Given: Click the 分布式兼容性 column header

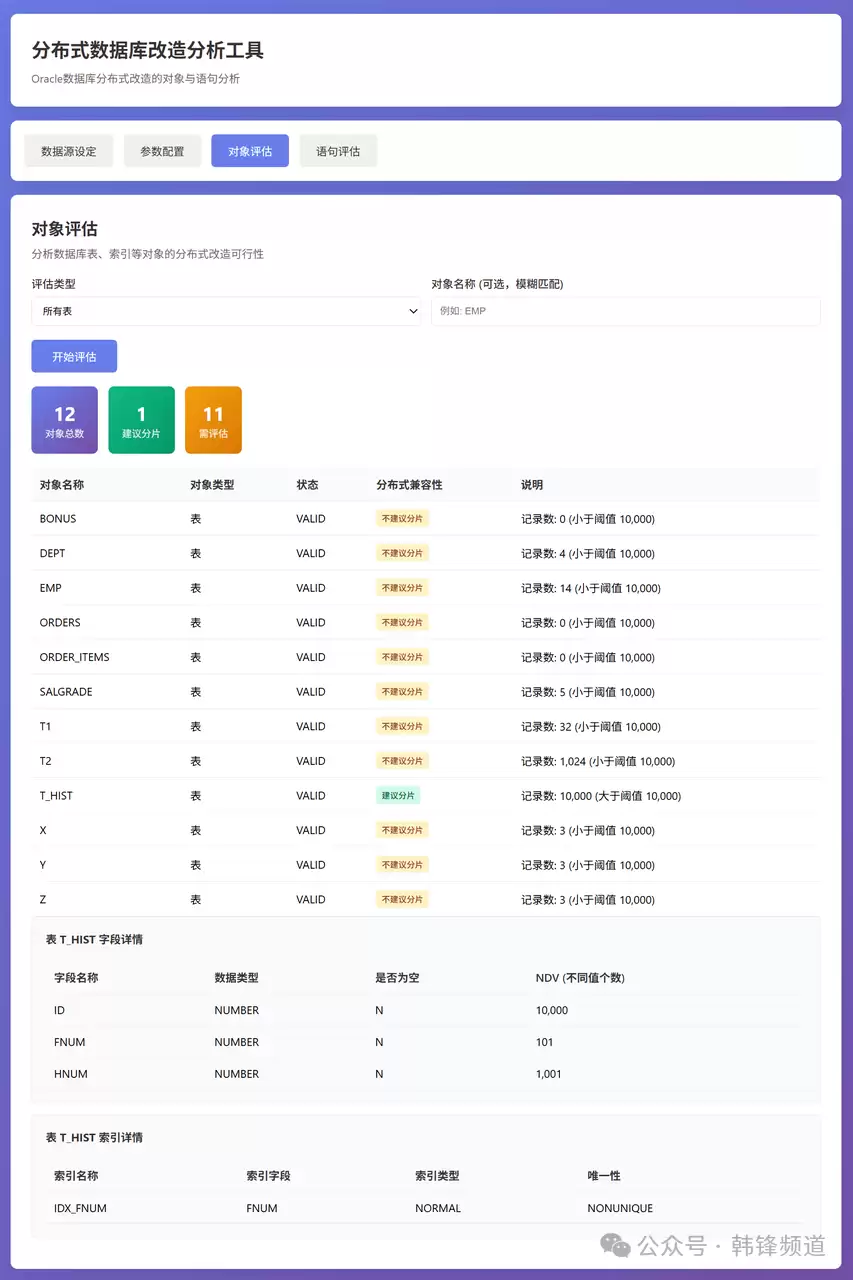Looking at the screenshot, I should [409, 485].
